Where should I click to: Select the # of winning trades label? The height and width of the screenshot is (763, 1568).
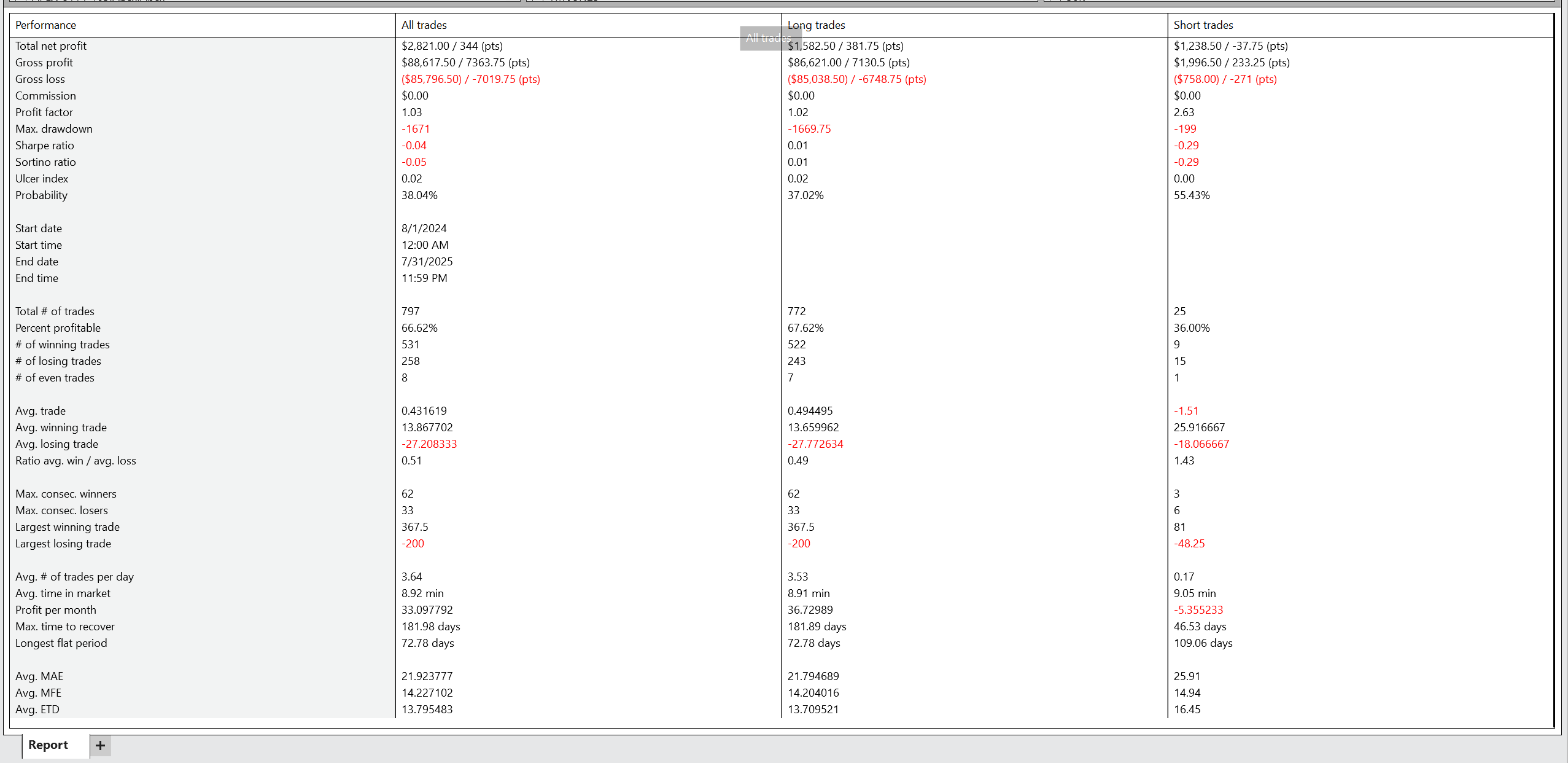63,345
